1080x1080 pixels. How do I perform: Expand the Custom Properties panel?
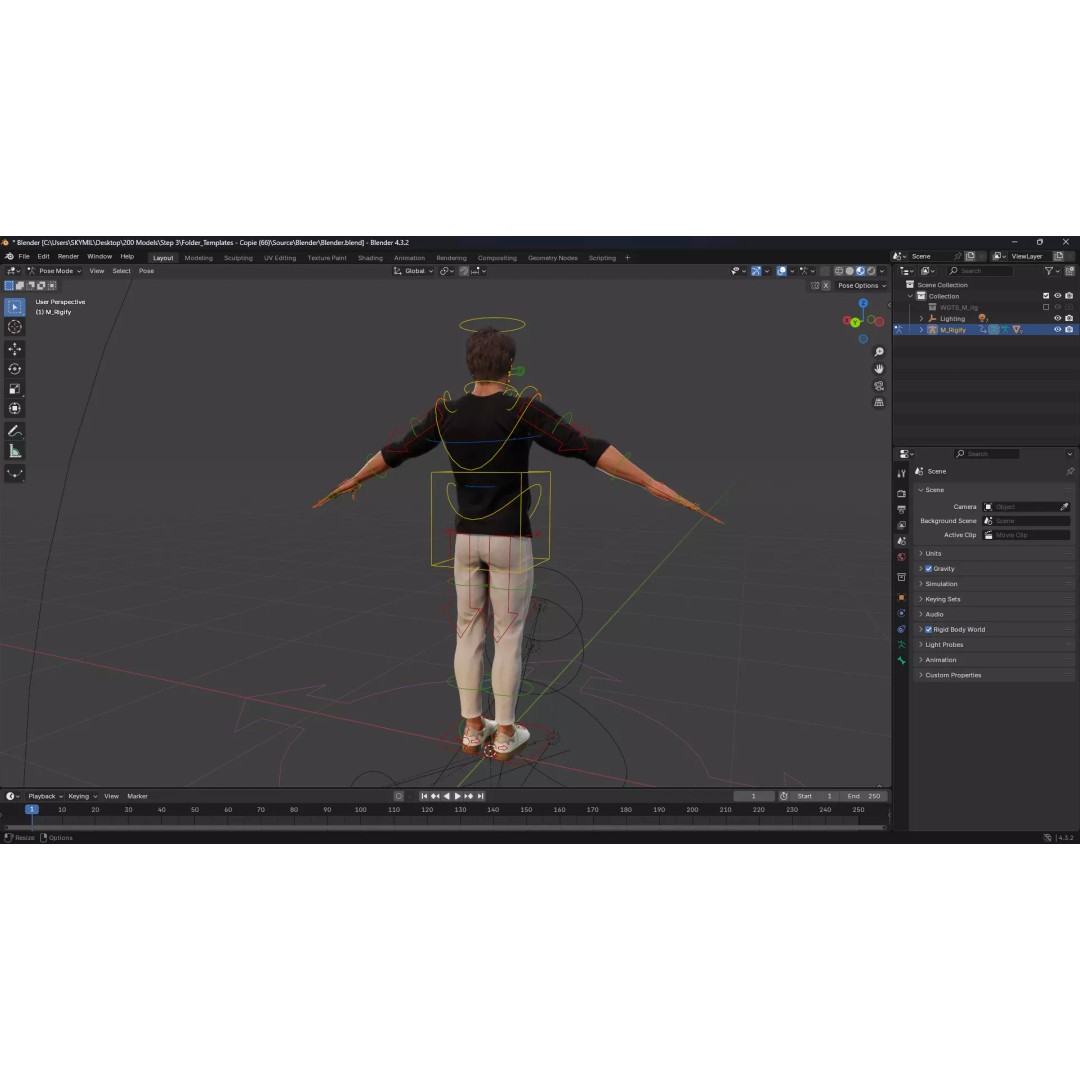click(995, 675)
